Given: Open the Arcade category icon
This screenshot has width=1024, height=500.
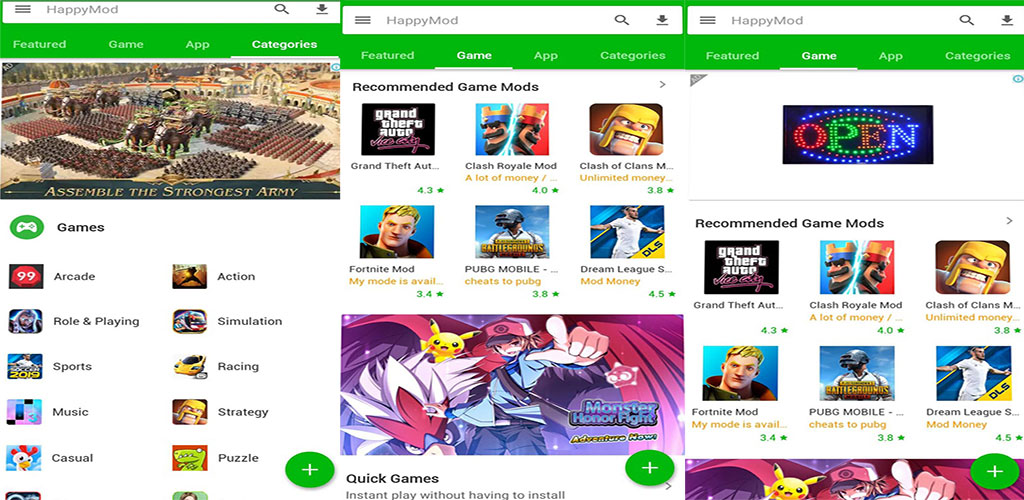Looking at the screenshot, I should tap(25, 277).
